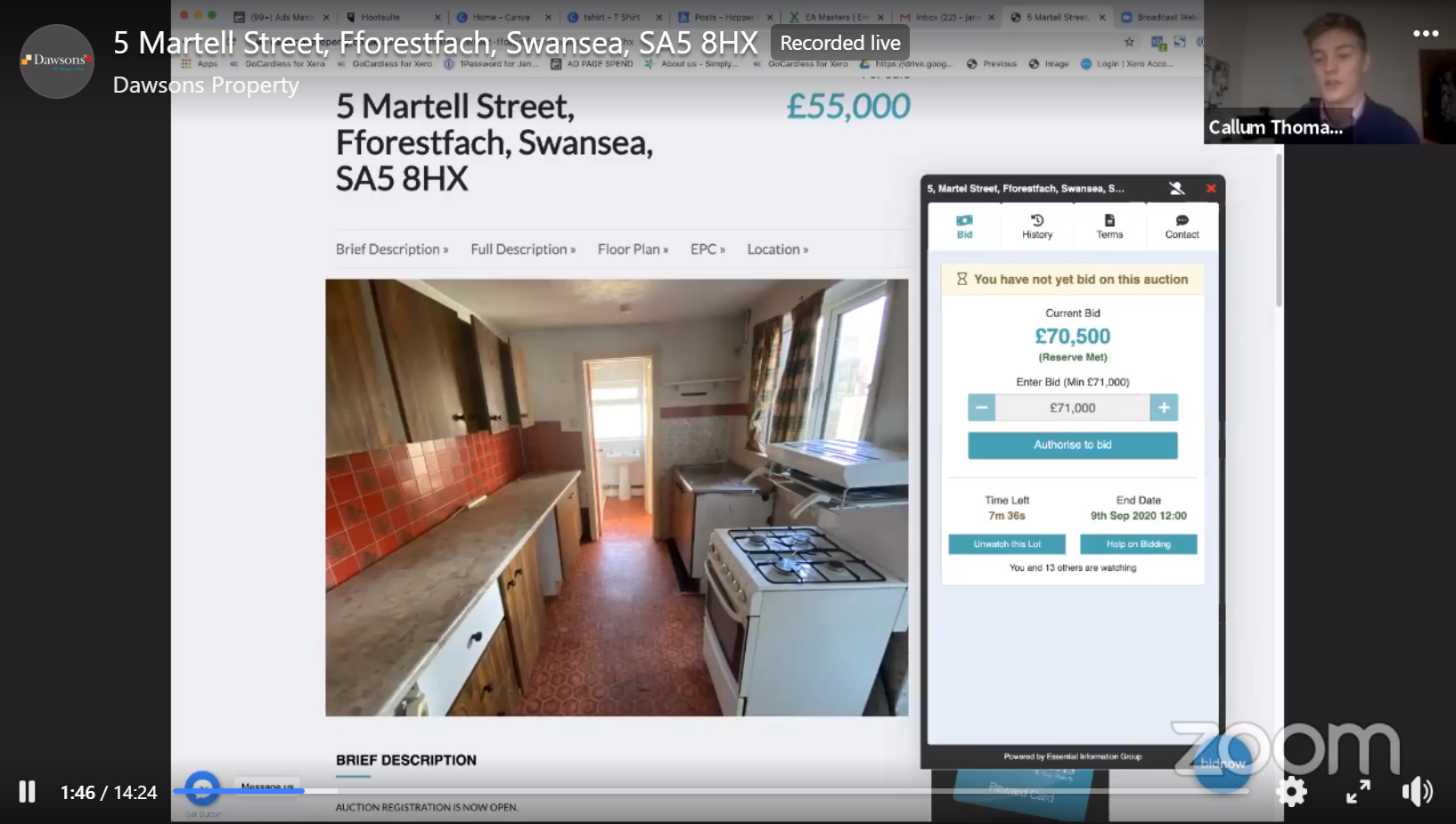Switch to Inbox (22) Gmail browser tab
This screenshot has width=1456, height=824.
[x=945, y=17]
